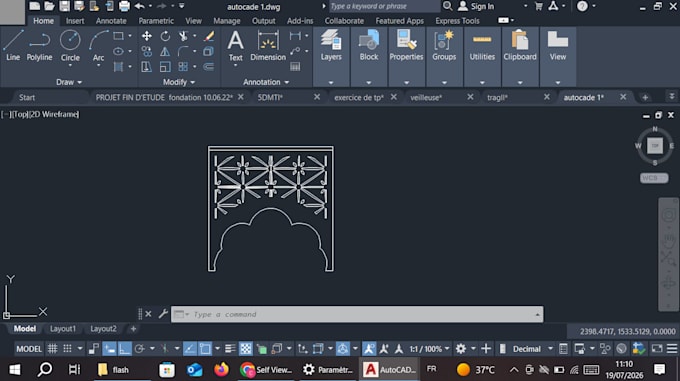The width and height of the screenshot is (680, 381).
Task: Toggle polar tracking
Action: 139,348
